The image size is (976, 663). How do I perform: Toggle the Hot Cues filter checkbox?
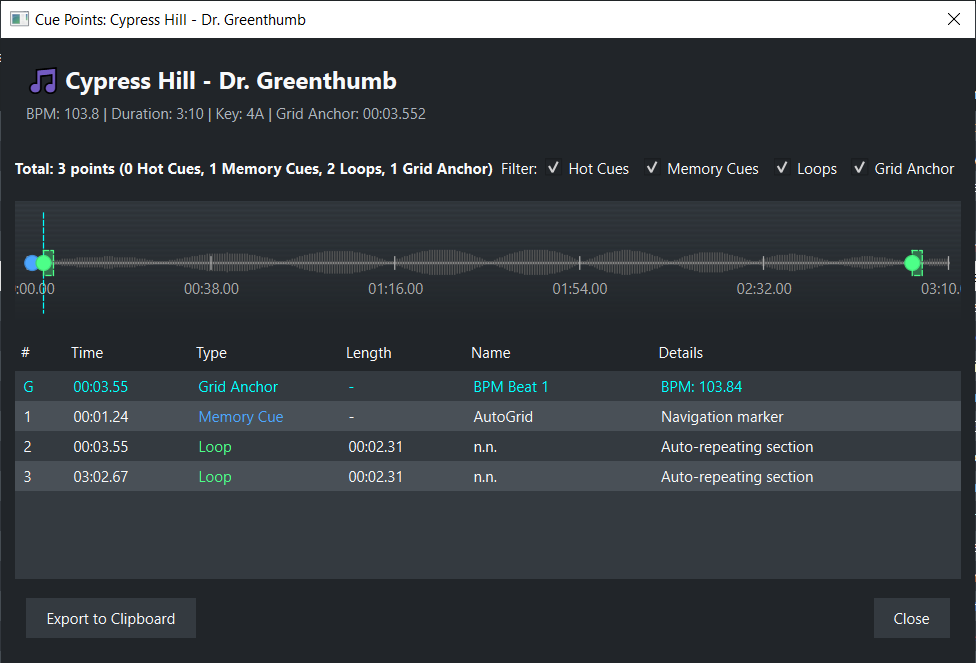pos(553,167)
